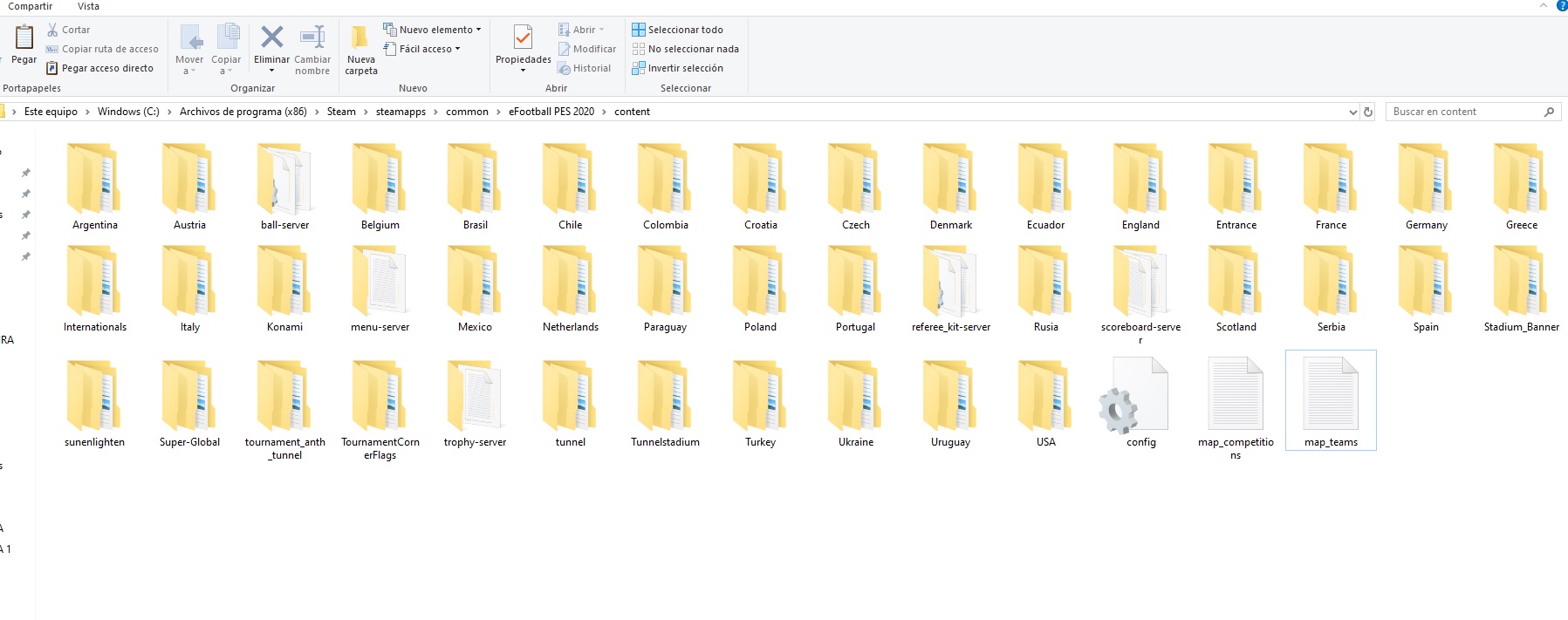Open Propiedades checkmark icon
This screenshot has height=620, width=1568.
[523, 37]
